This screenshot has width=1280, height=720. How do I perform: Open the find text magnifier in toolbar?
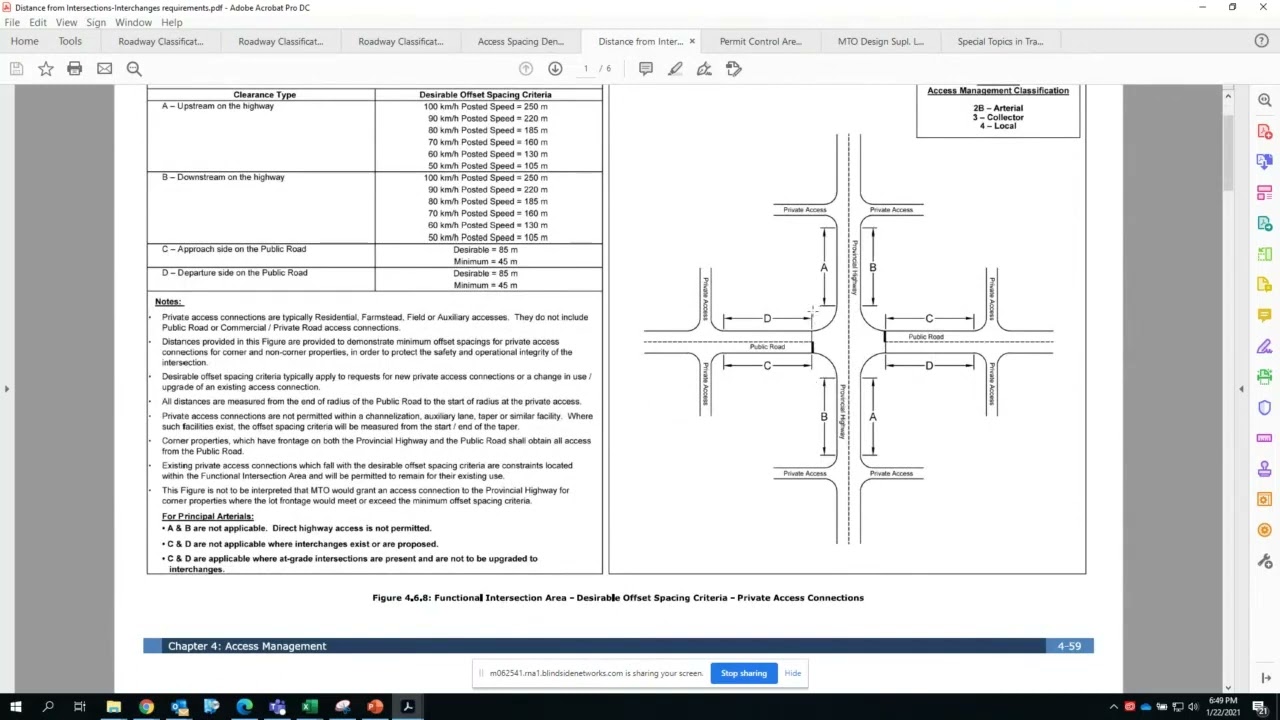point(134,69)
